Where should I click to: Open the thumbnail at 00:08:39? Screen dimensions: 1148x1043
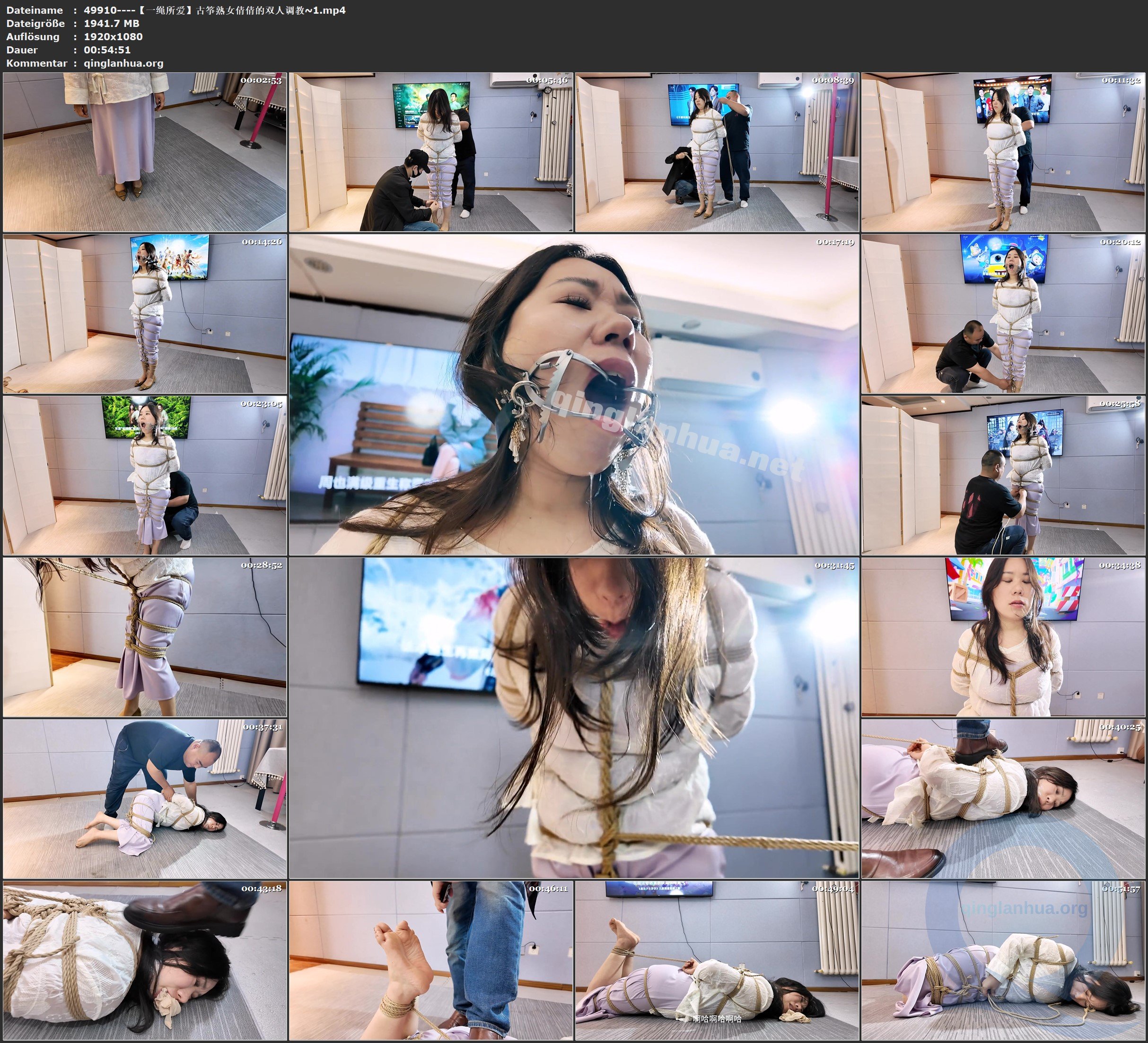[x=717, y=152]
